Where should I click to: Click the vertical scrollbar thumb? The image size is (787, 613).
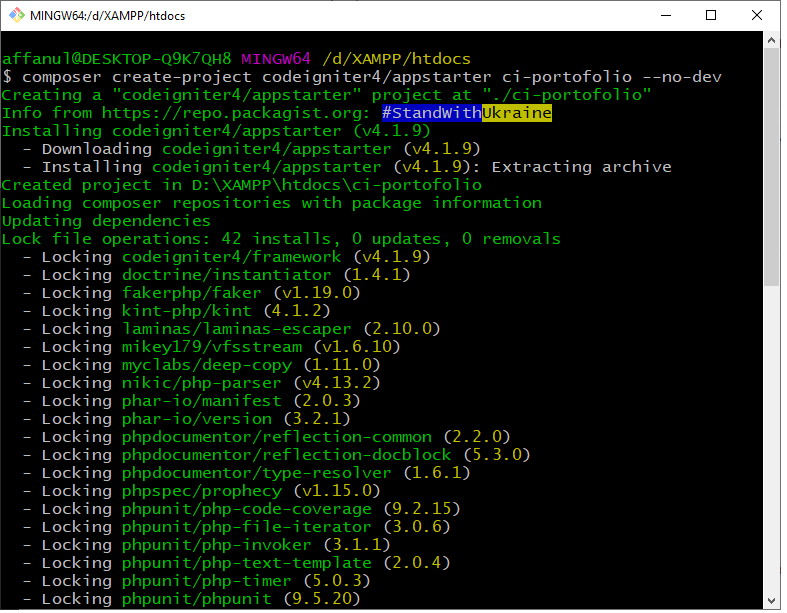tap(772, 168)
